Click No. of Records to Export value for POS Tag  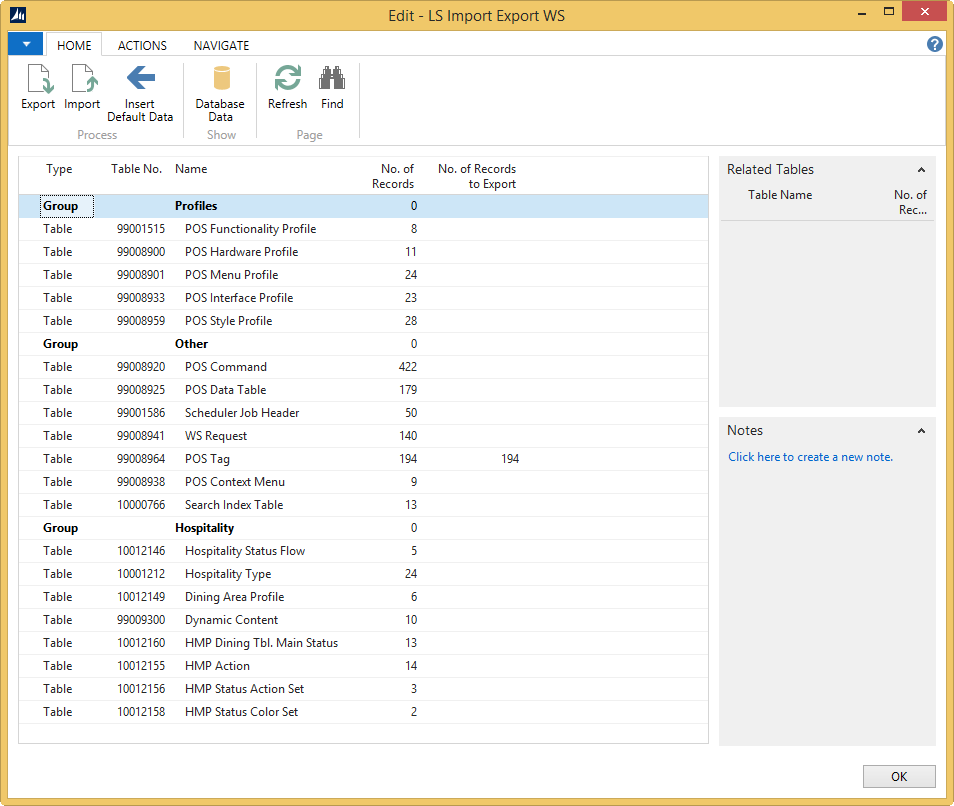510,459
